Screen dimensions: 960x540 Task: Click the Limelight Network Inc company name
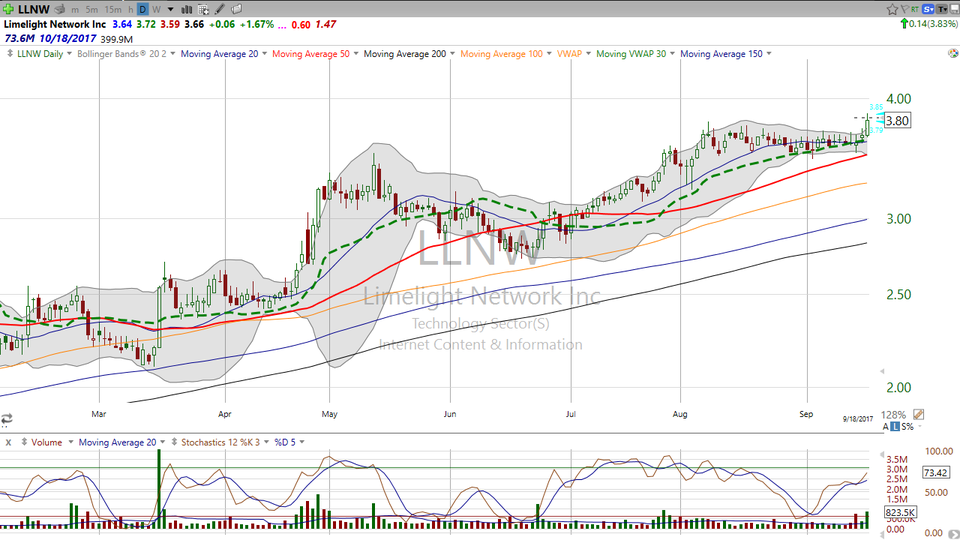pyautogui.click(x=55, y=24)
